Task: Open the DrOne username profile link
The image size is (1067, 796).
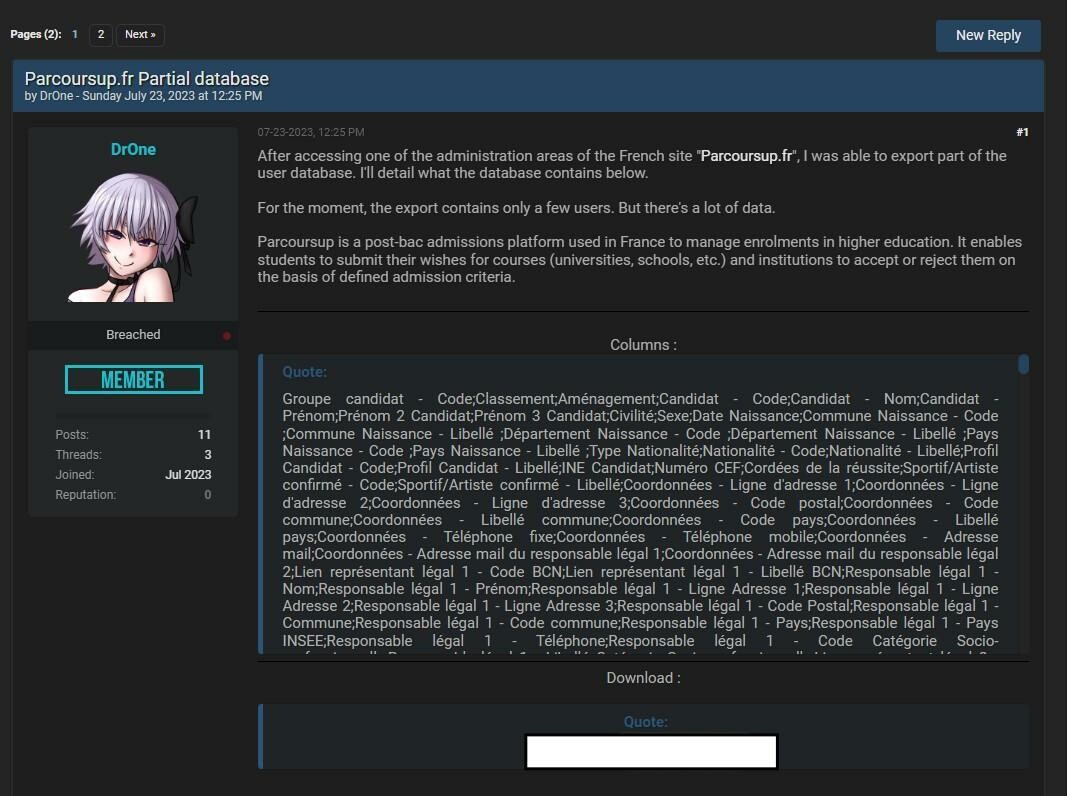Action: [133, 149]
